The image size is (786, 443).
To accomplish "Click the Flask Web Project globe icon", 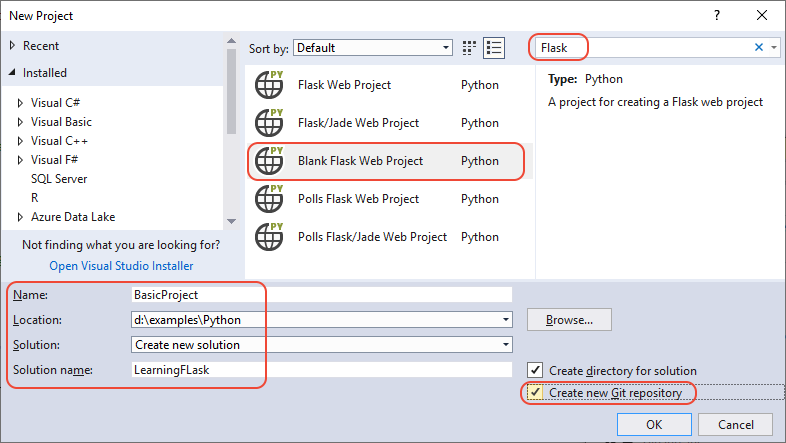I will (x=270, y=85).
